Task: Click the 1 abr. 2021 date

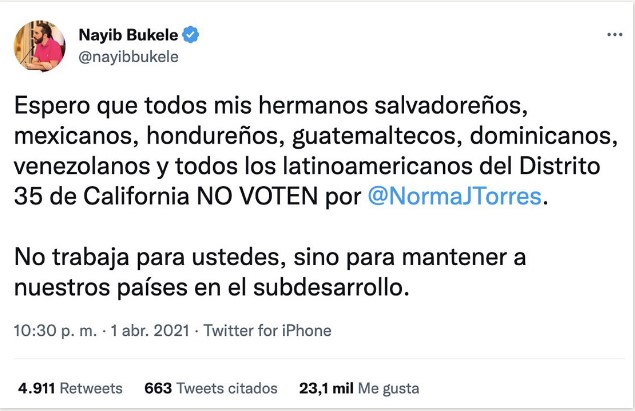Action: (x=150, y=330)
